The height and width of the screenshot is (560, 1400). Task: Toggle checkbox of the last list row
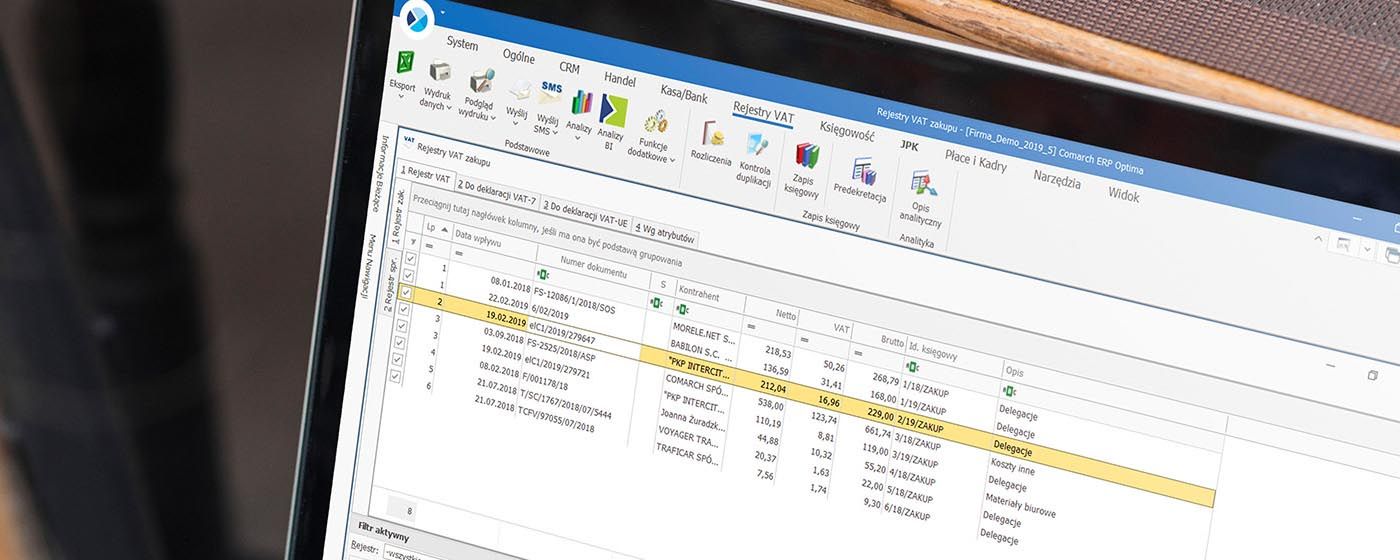[395, 376]
